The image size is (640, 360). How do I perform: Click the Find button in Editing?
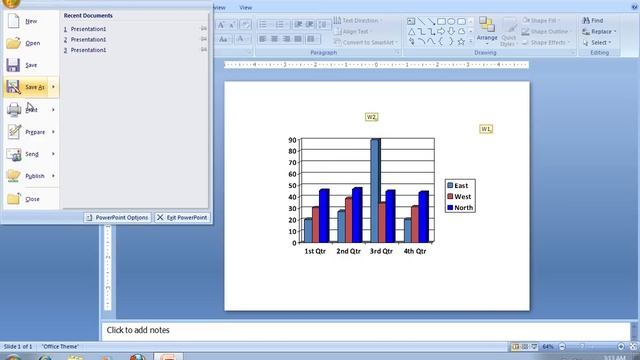593,20
